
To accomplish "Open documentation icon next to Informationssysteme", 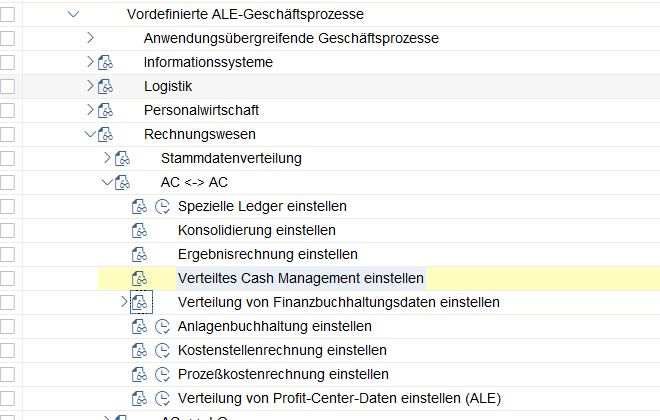I will click(106, 62).
